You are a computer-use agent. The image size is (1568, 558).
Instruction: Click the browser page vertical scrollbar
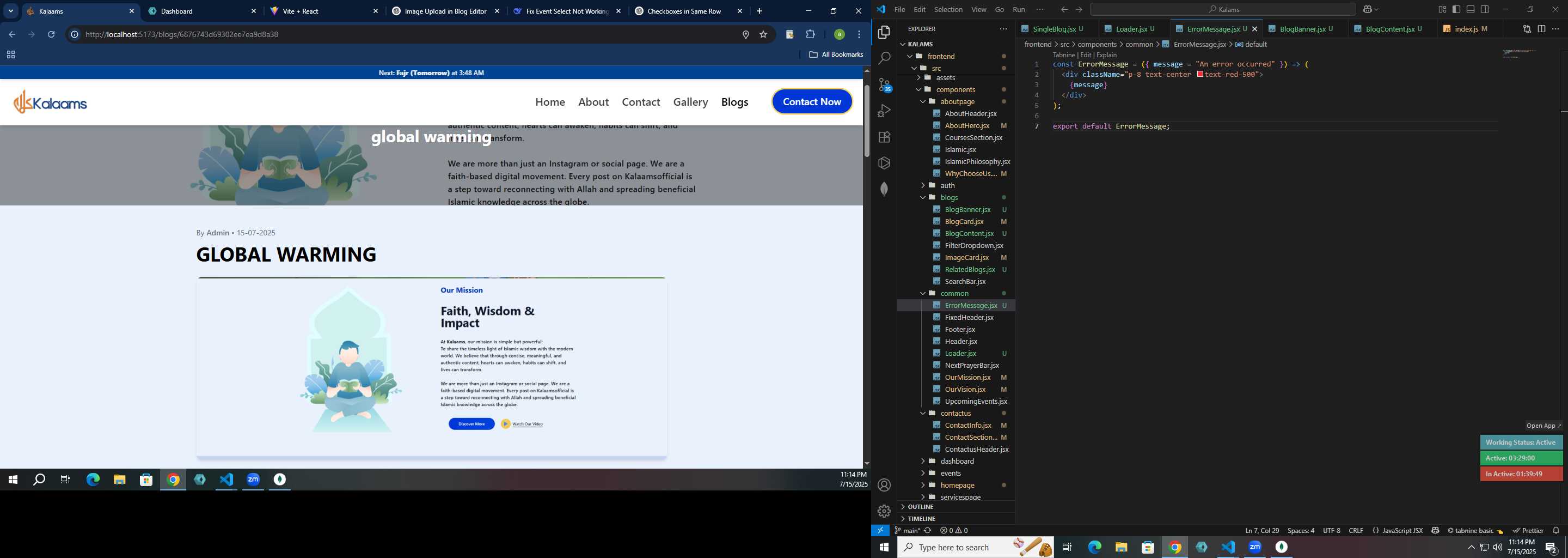(866, 120)
